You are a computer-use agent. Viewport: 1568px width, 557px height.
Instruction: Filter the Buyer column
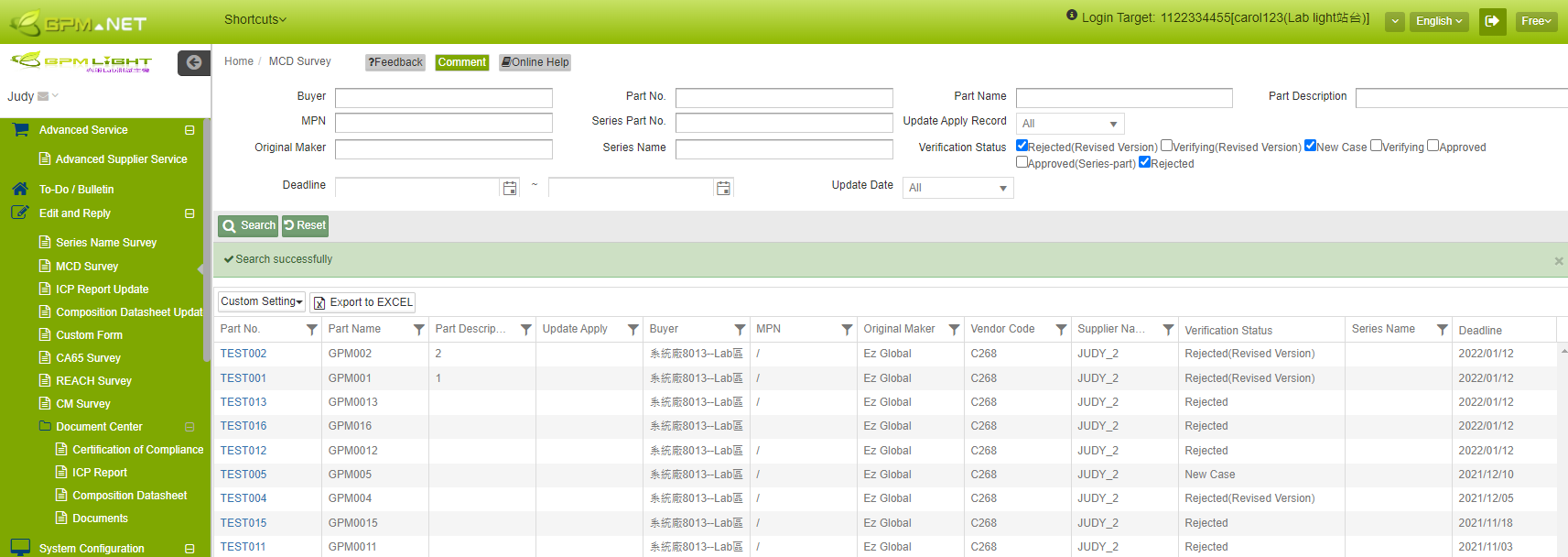(741, 329)
